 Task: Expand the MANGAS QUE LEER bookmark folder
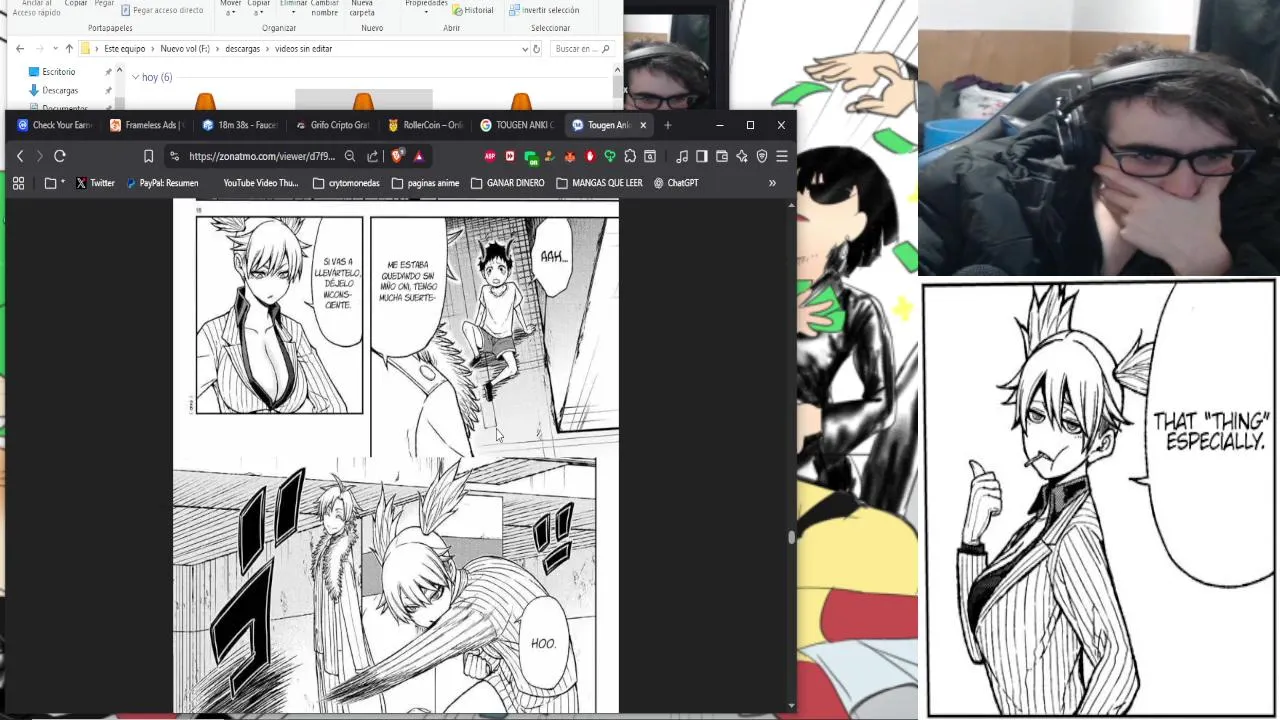click(x=599, y=183)
